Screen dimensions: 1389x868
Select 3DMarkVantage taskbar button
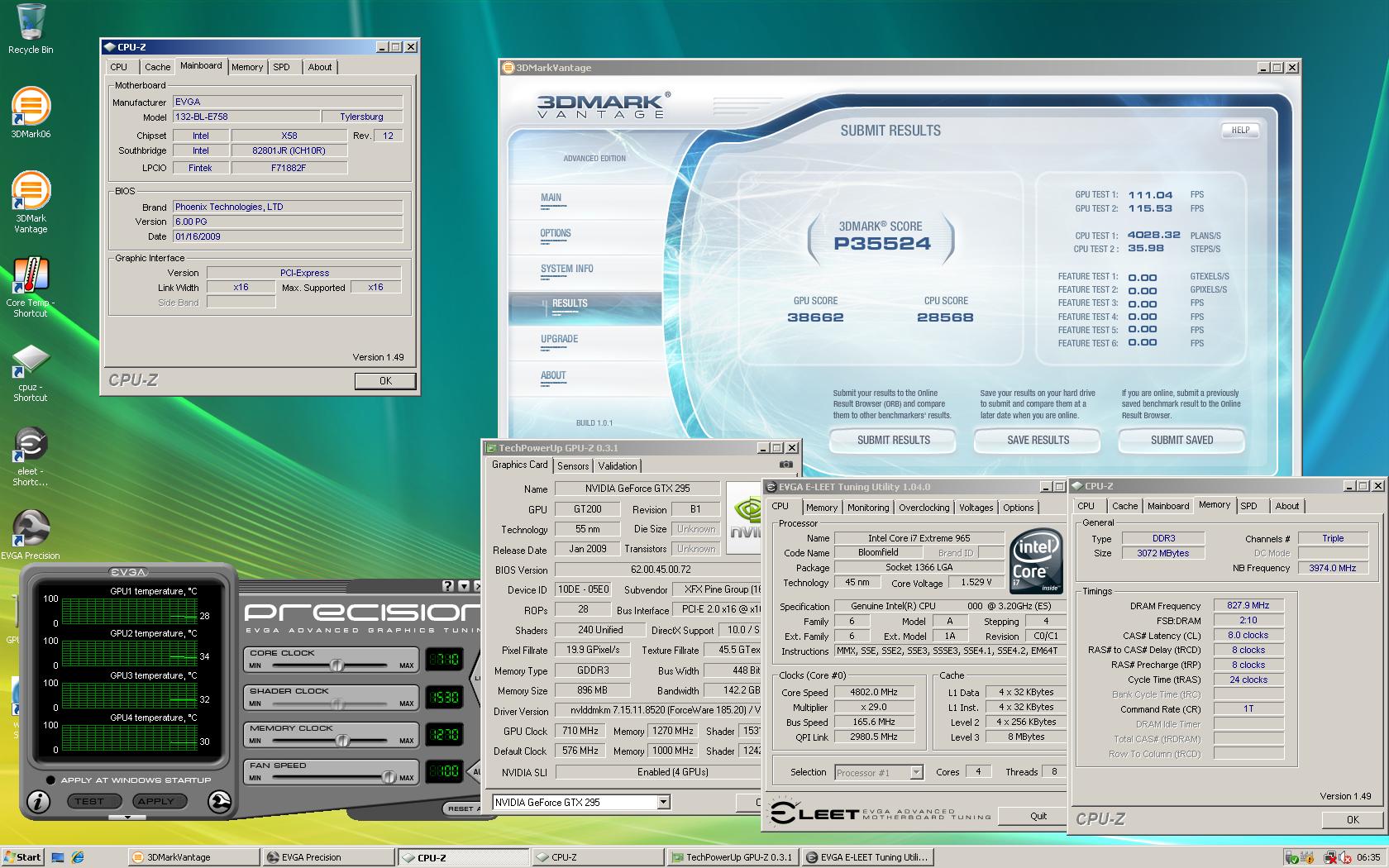click(193, 857)
